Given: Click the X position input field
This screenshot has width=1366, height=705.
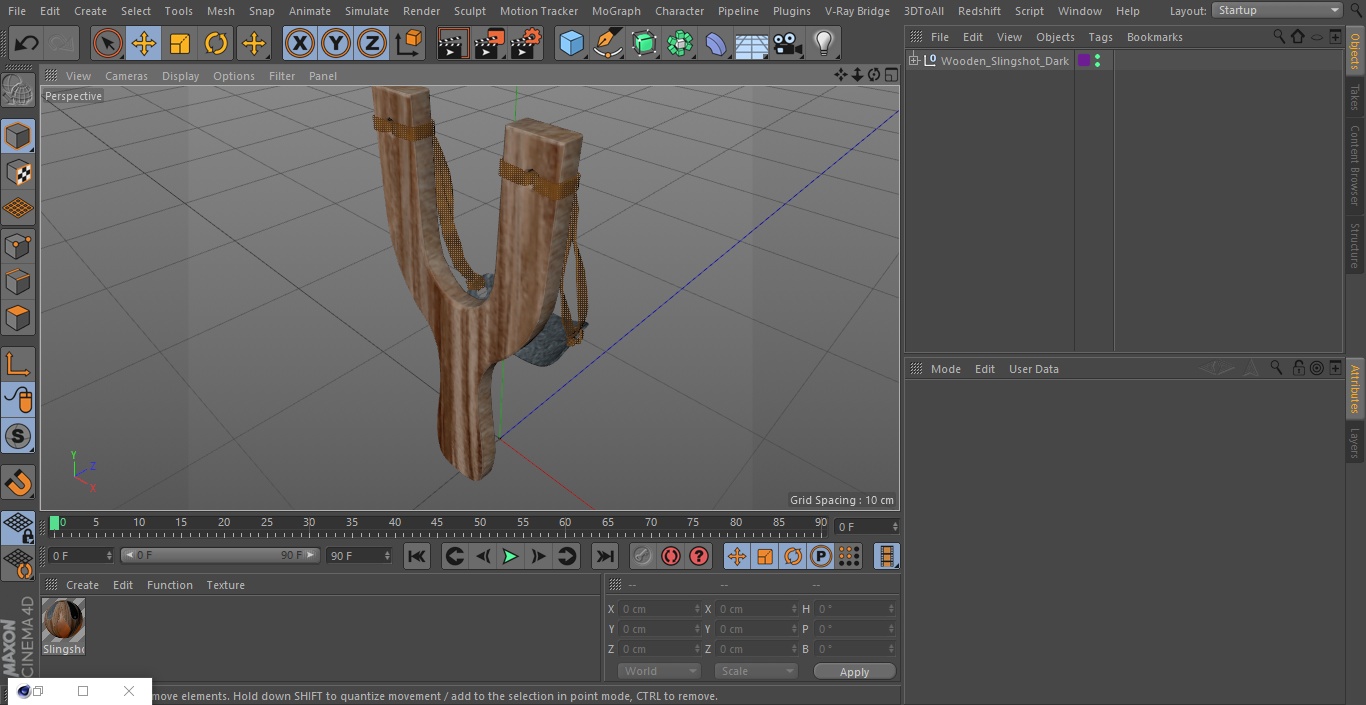Looking at the screenshot, I should 659,609.
